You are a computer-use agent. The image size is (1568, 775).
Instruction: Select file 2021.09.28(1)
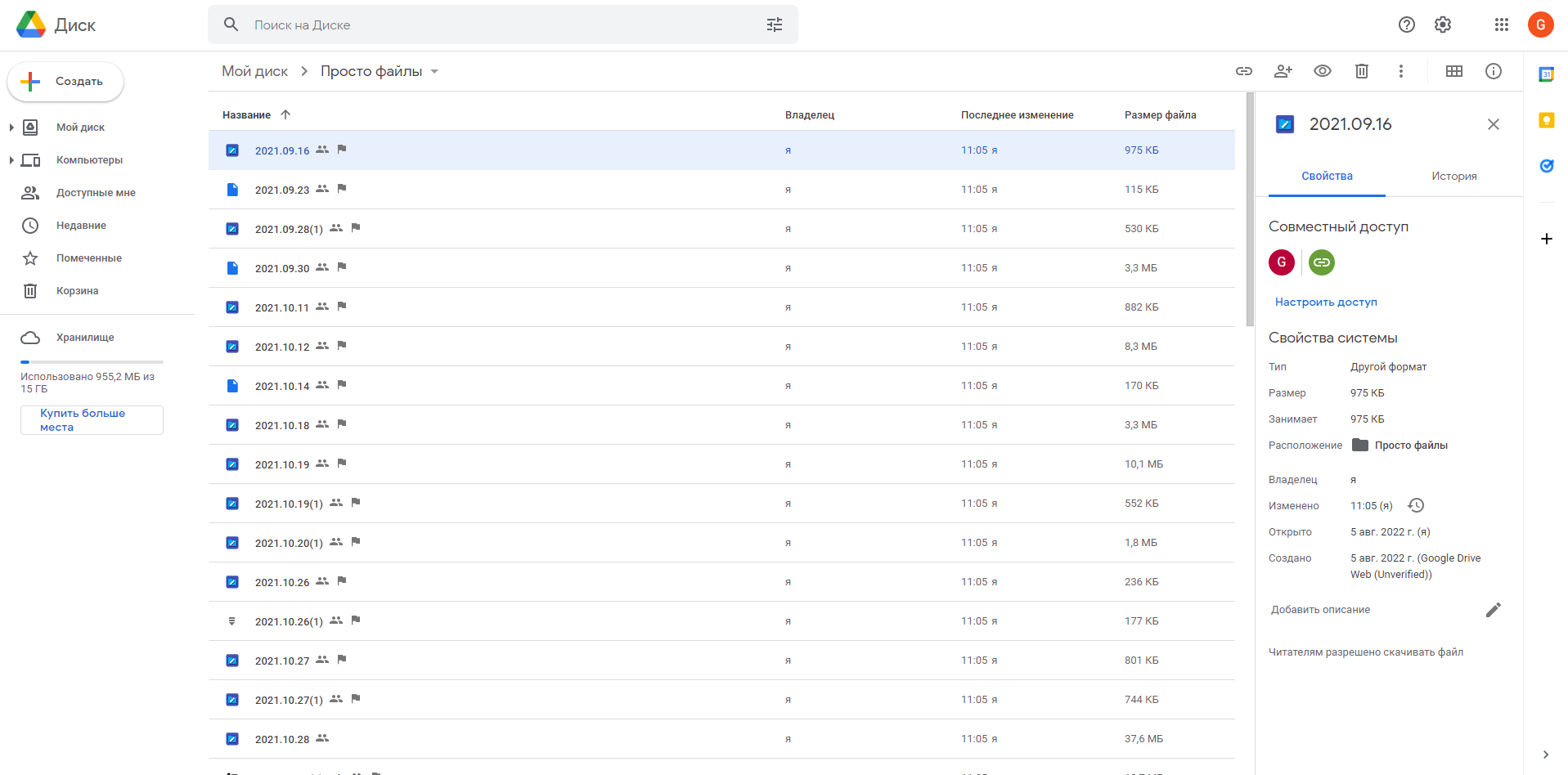click(x=721, y=229)
